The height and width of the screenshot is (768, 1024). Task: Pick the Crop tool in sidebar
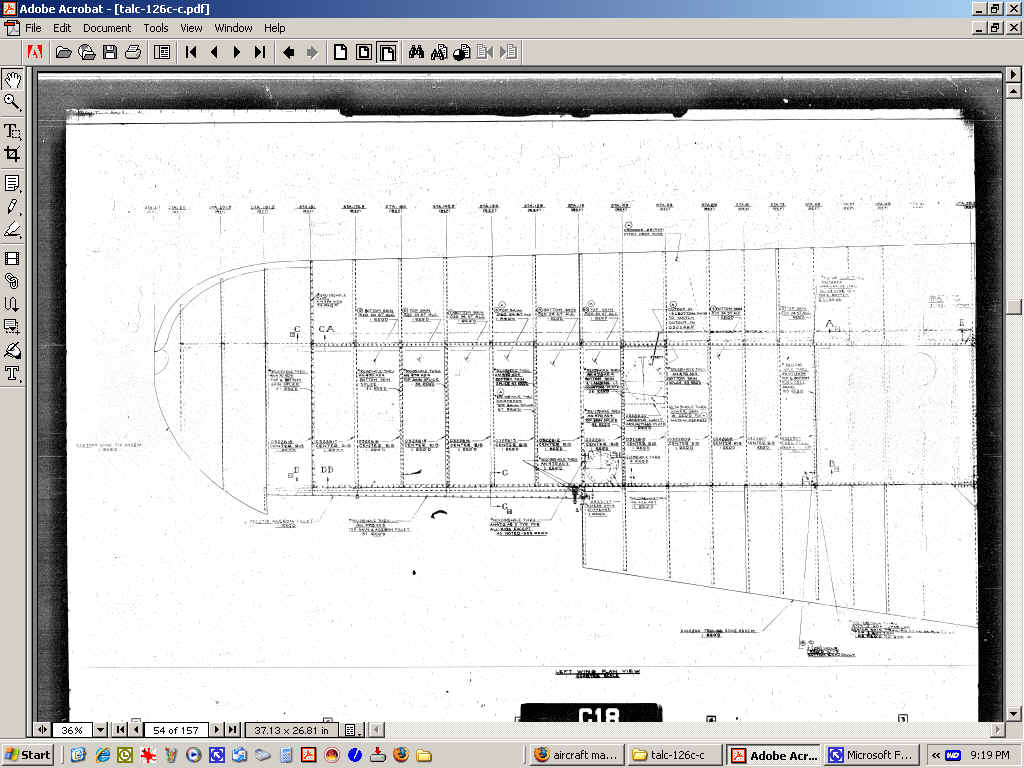tap(13, 154)
